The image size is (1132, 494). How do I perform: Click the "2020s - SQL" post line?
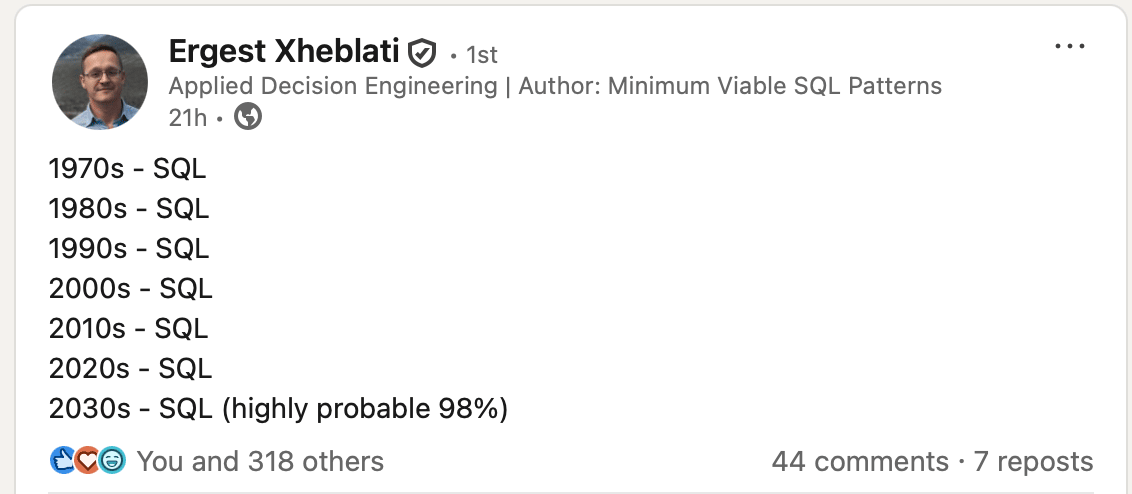point(130,369)
